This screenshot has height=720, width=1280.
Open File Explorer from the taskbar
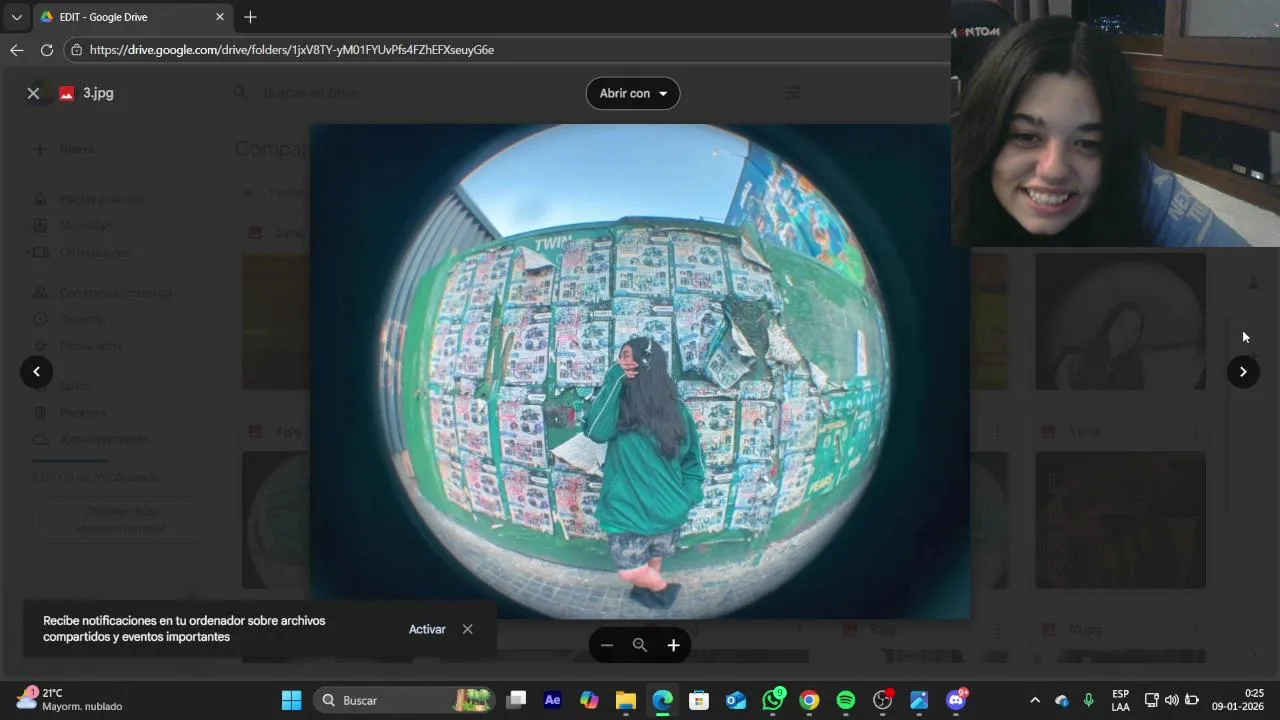click(626, 700)
